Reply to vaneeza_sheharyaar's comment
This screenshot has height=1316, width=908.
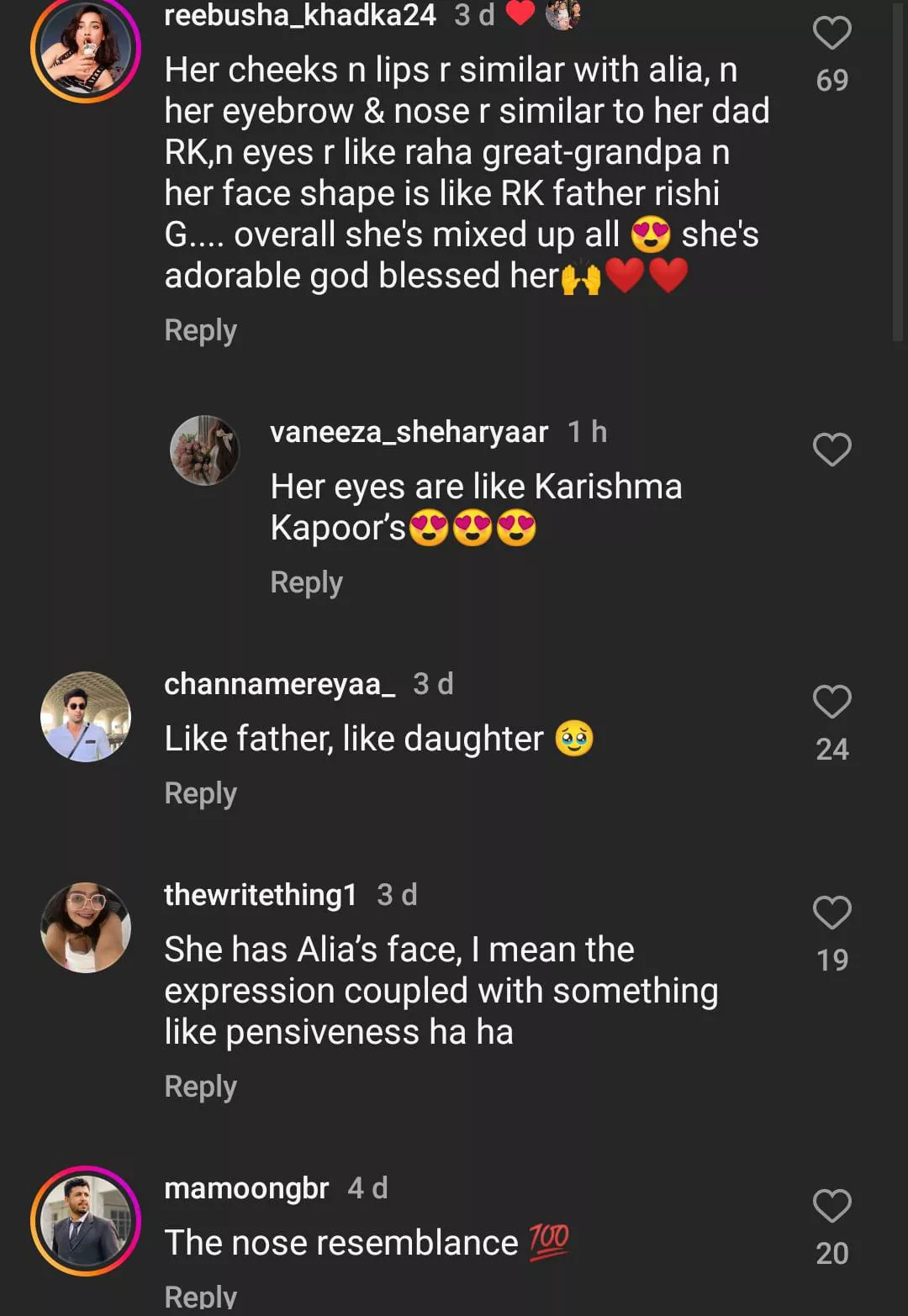[306, 582]
